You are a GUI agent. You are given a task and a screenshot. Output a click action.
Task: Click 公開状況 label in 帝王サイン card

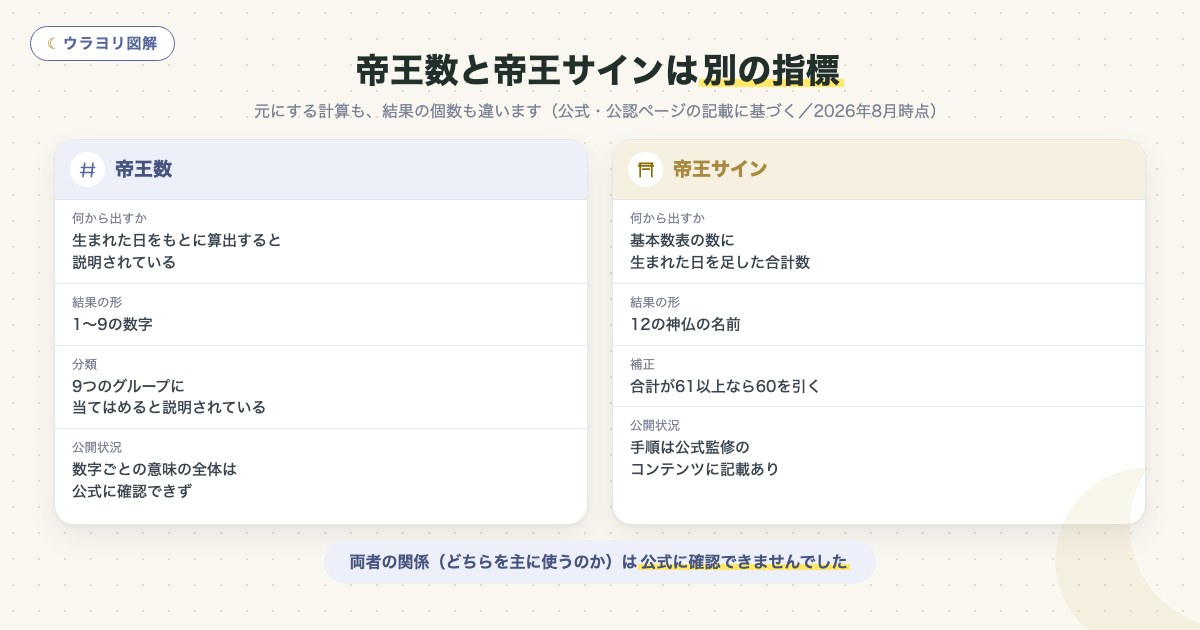[655, 425]
